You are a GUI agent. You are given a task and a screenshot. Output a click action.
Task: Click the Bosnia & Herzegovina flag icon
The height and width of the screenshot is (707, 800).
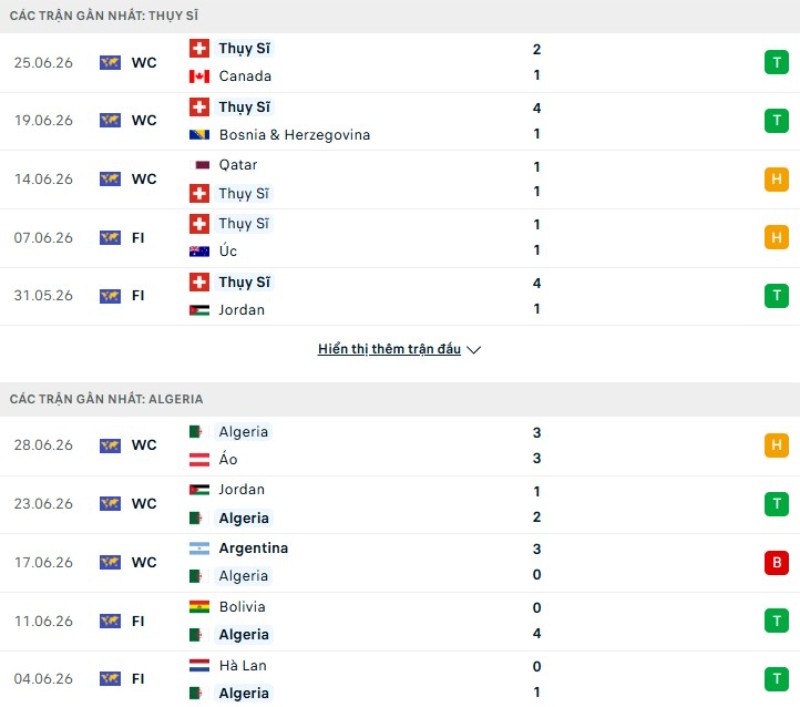(x=199, y=135)
